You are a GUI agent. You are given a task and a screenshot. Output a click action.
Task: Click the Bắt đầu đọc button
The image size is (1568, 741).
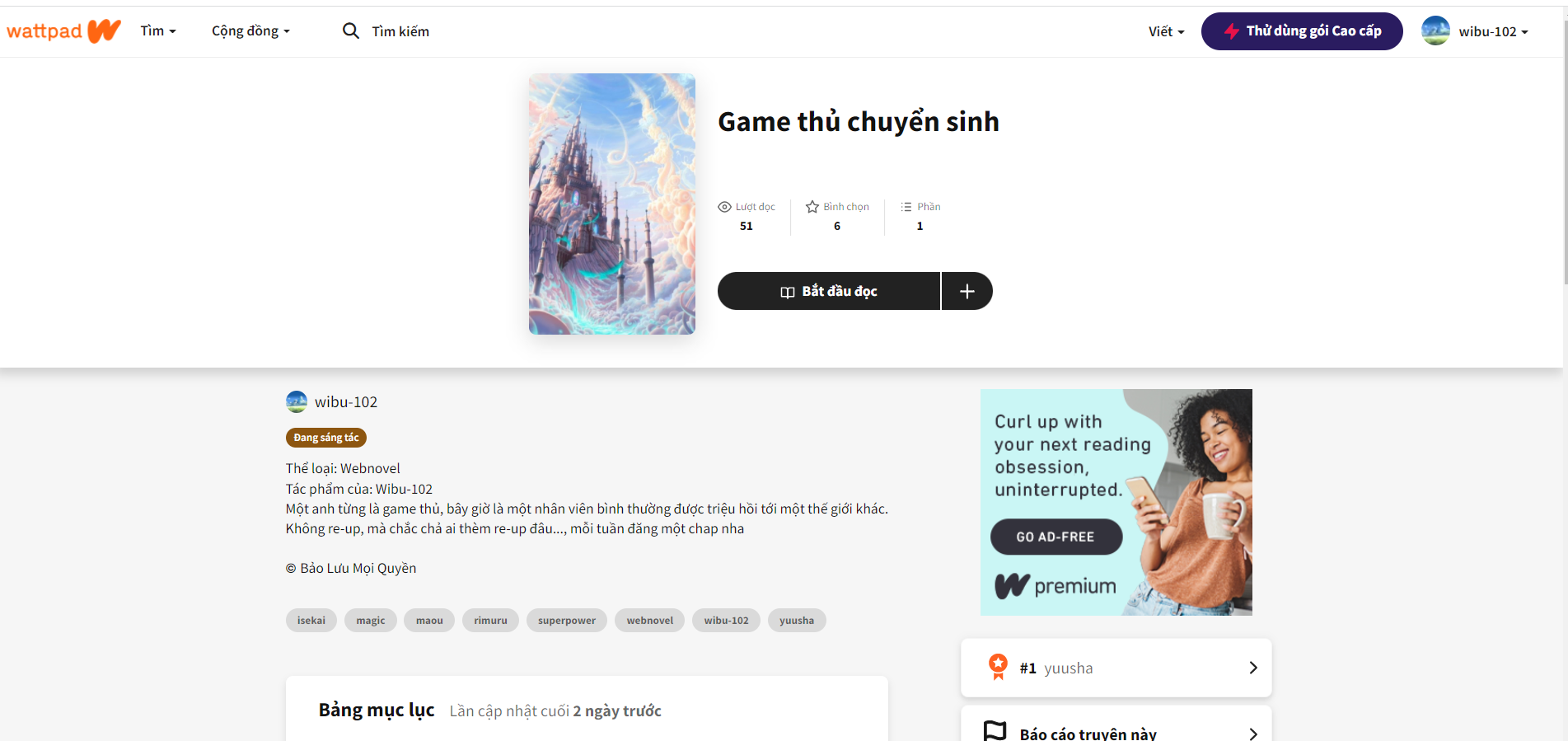(829, 291)
